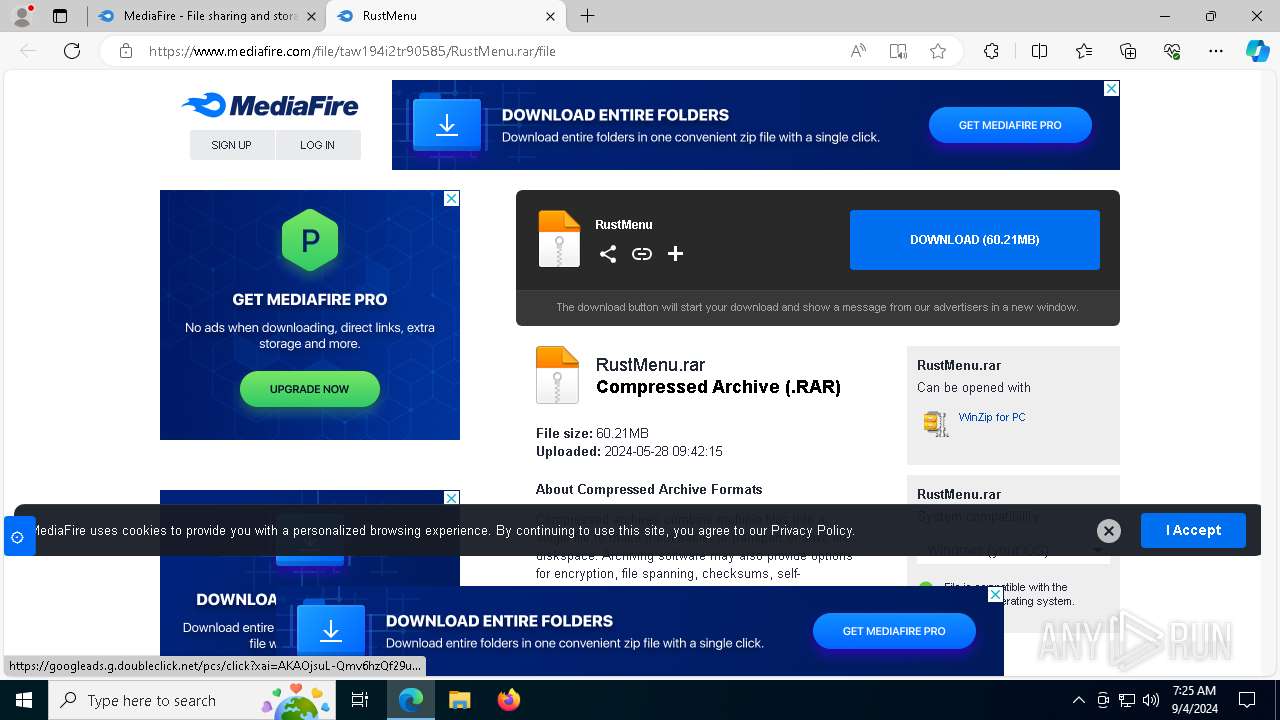
Task: Activate the Read aloud icon
Action: (x=858, y=51)
